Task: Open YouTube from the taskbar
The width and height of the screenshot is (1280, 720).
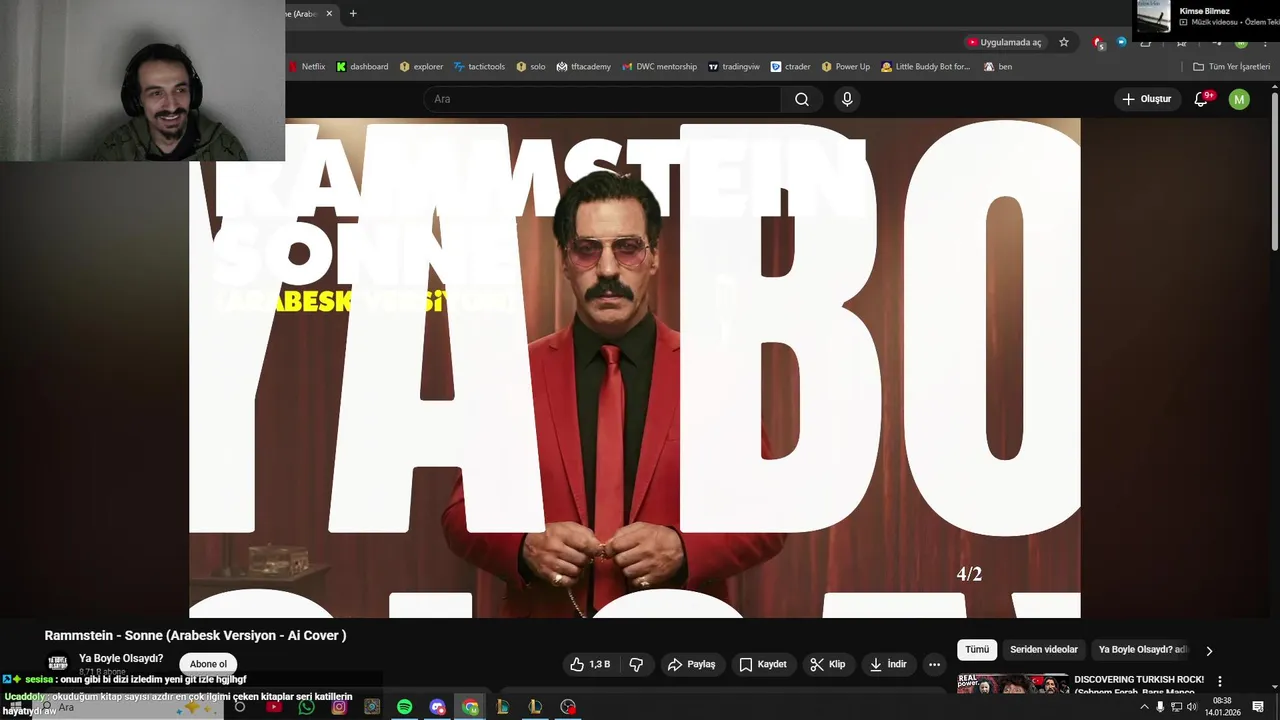Action: pos(273,707)
